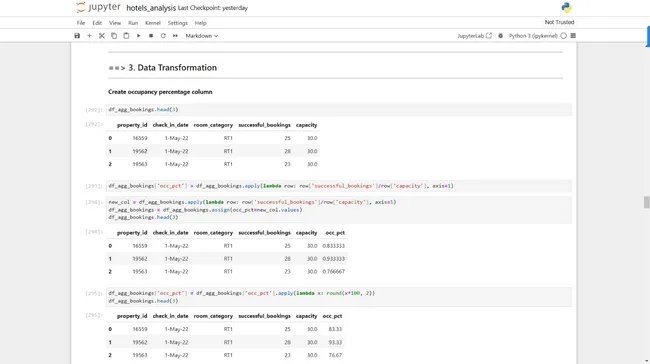Image resolution: width=650 pixels, height=364 pixels.
Task: Interrupt the kernel with the stop icon
Action: (151, 36)
